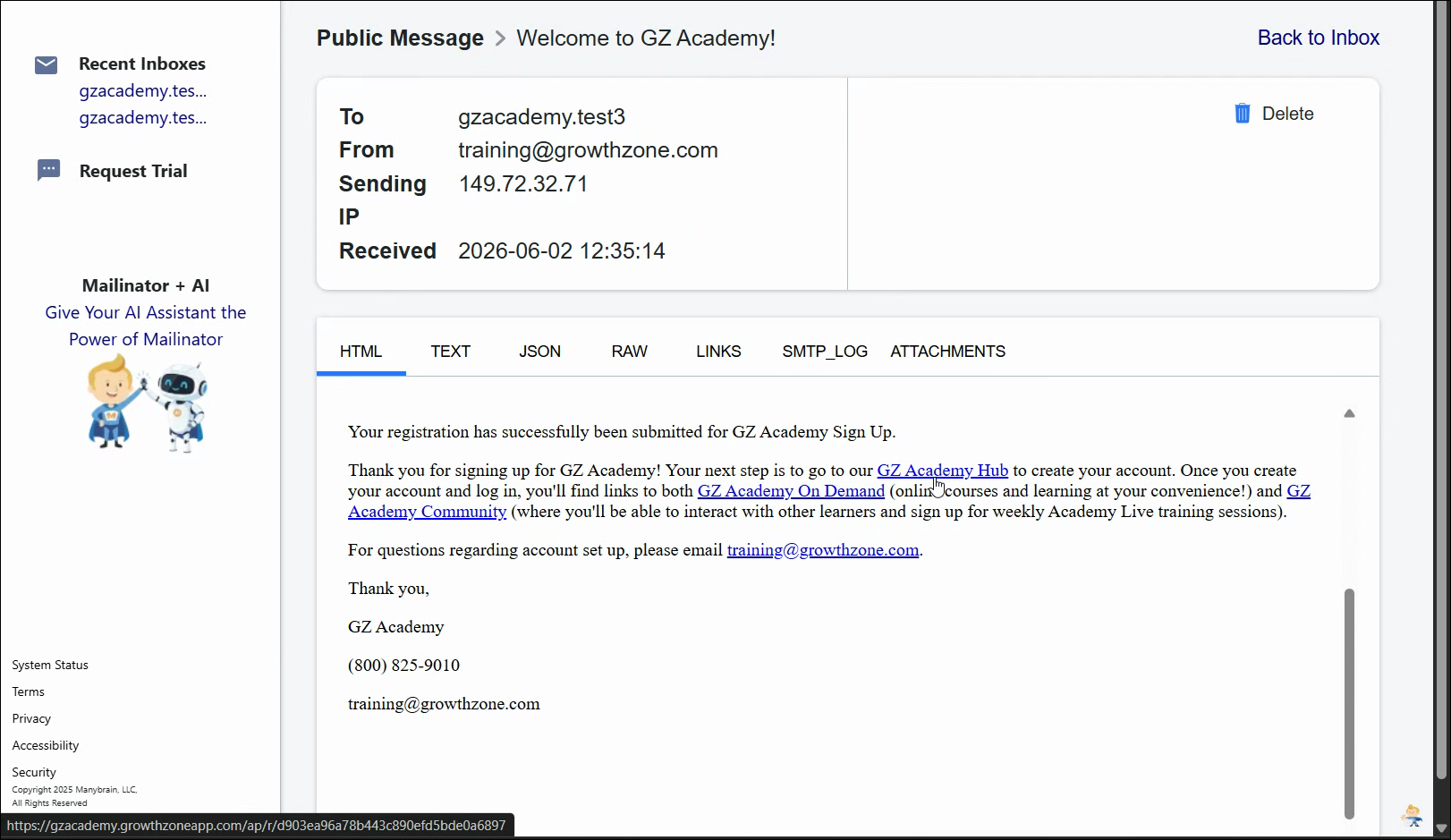Screen dimensions: 1451x840
Task: Click the signature email training@growthzone.com
Action: [x=444, y=704]
